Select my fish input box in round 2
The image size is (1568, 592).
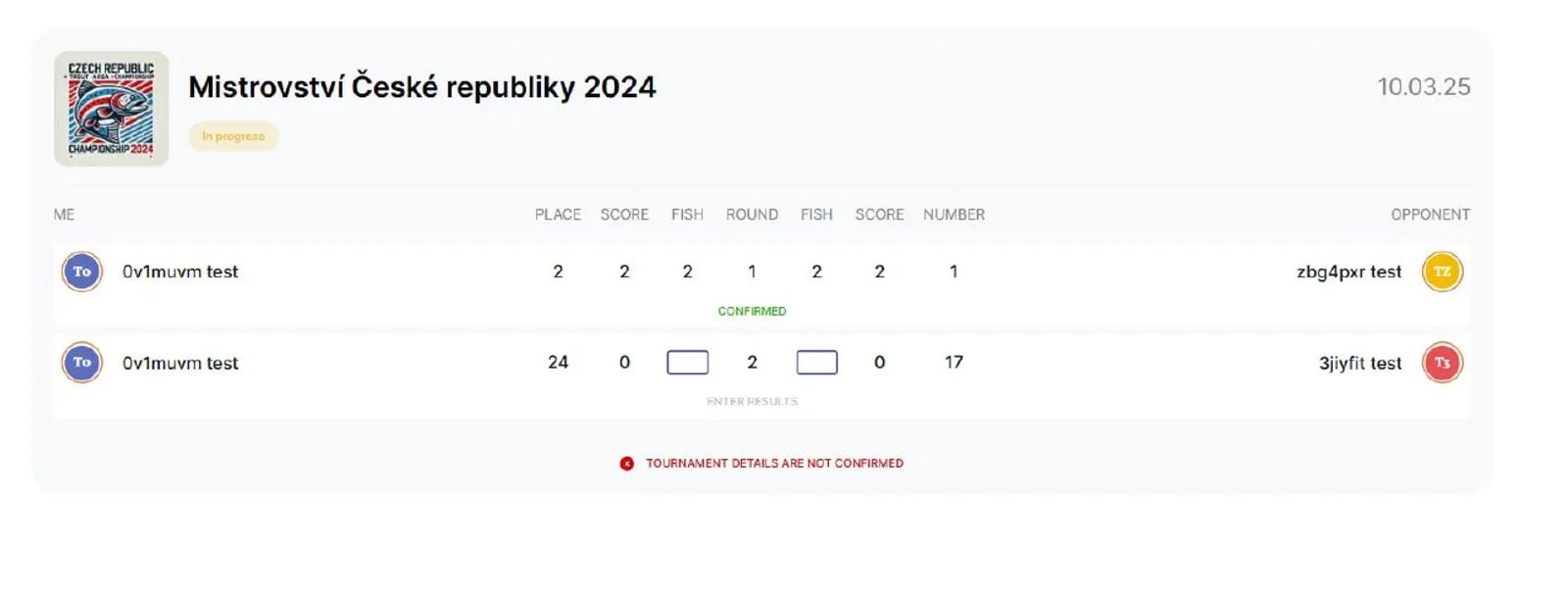click(688, 363)
